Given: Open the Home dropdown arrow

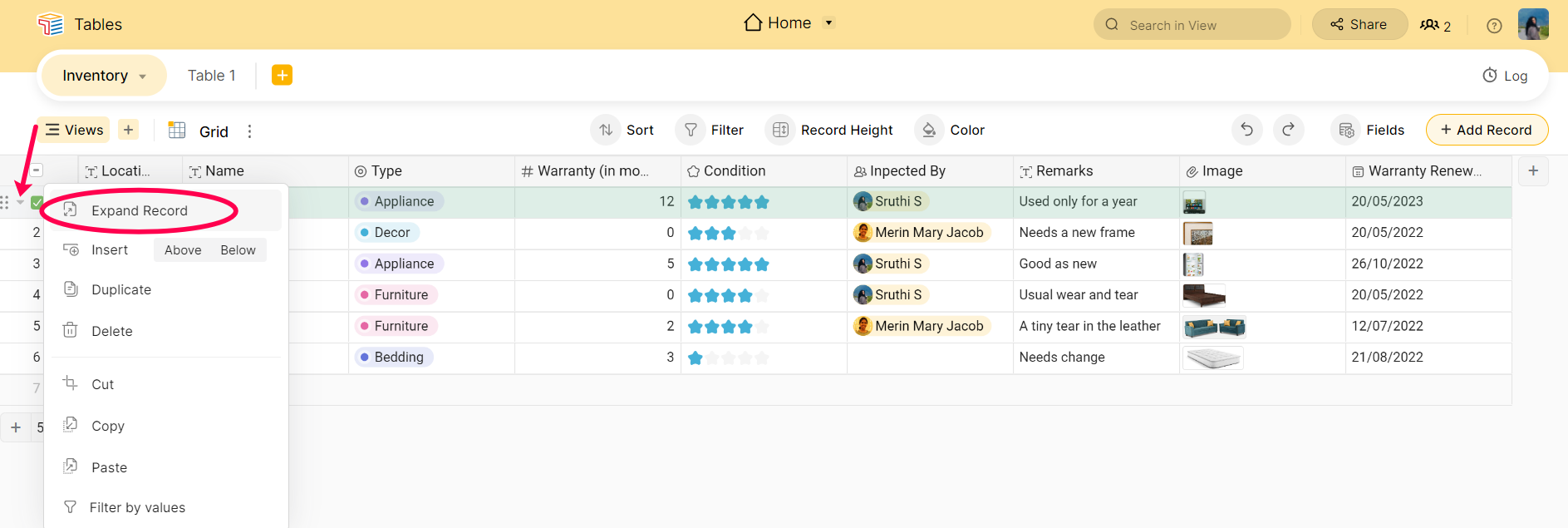Looking at the screenshot, I should [x=828, y=23].
